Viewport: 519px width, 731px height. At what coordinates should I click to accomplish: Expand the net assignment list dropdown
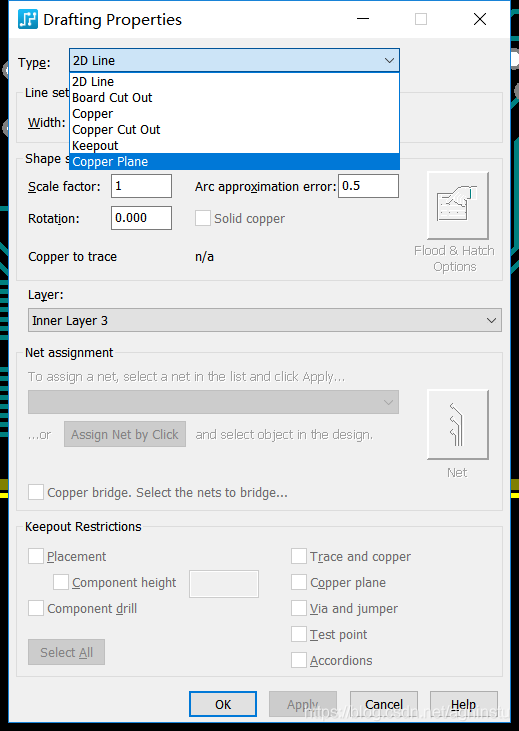[x=213, y=402]
